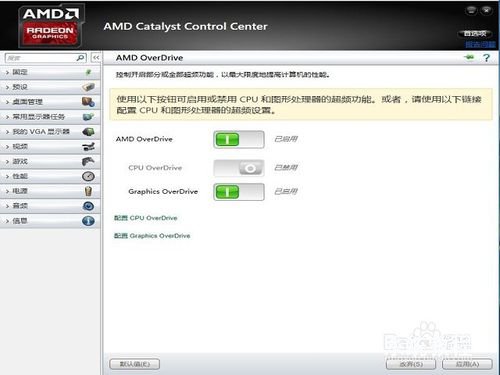Expand the 预设 chevron
The height and width of the screenshot is (375, 500).
pyautogui.click(x=7, y=87)
